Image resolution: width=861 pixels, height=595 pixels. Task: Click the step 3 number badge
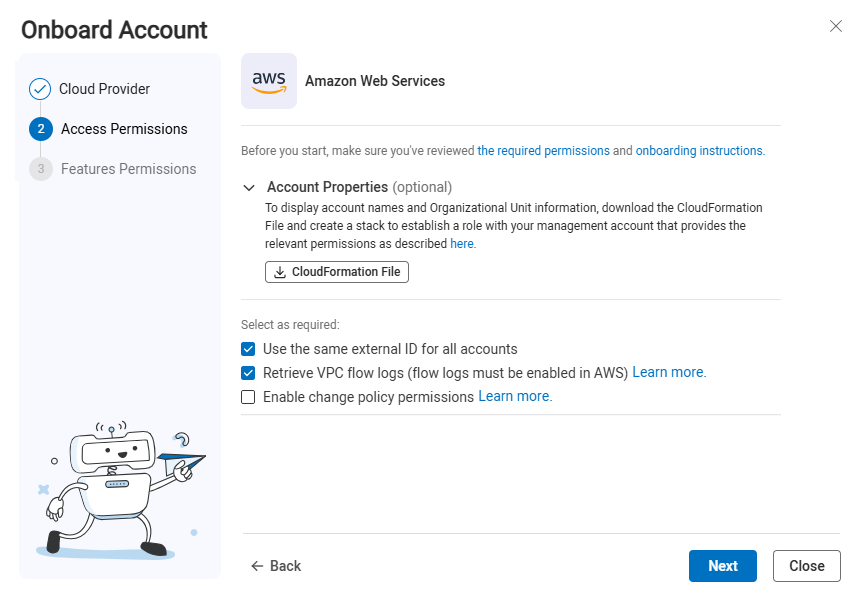[41, 169]
